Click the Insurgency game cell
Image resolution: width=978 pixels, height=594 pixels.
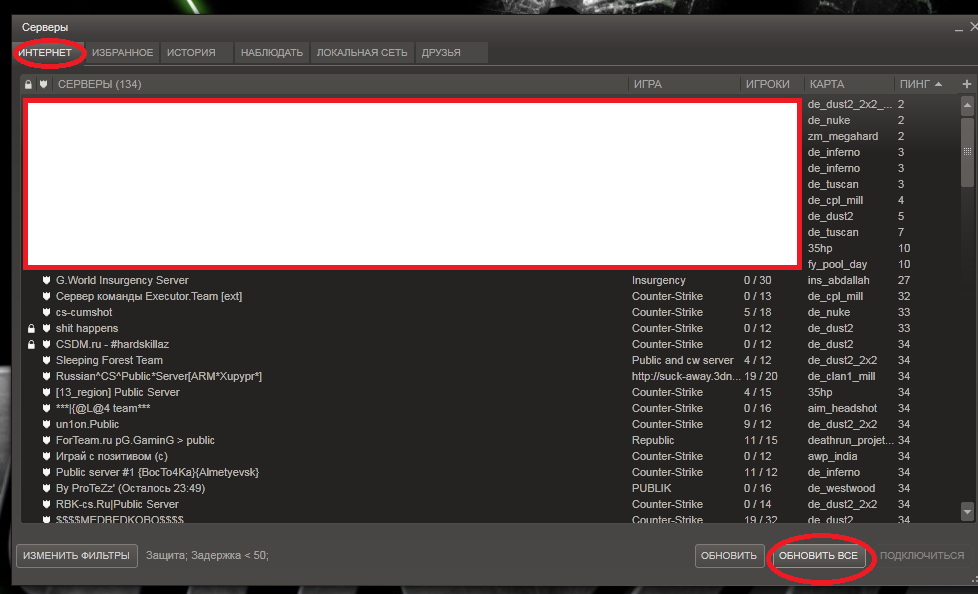click(x=659, y=280)
